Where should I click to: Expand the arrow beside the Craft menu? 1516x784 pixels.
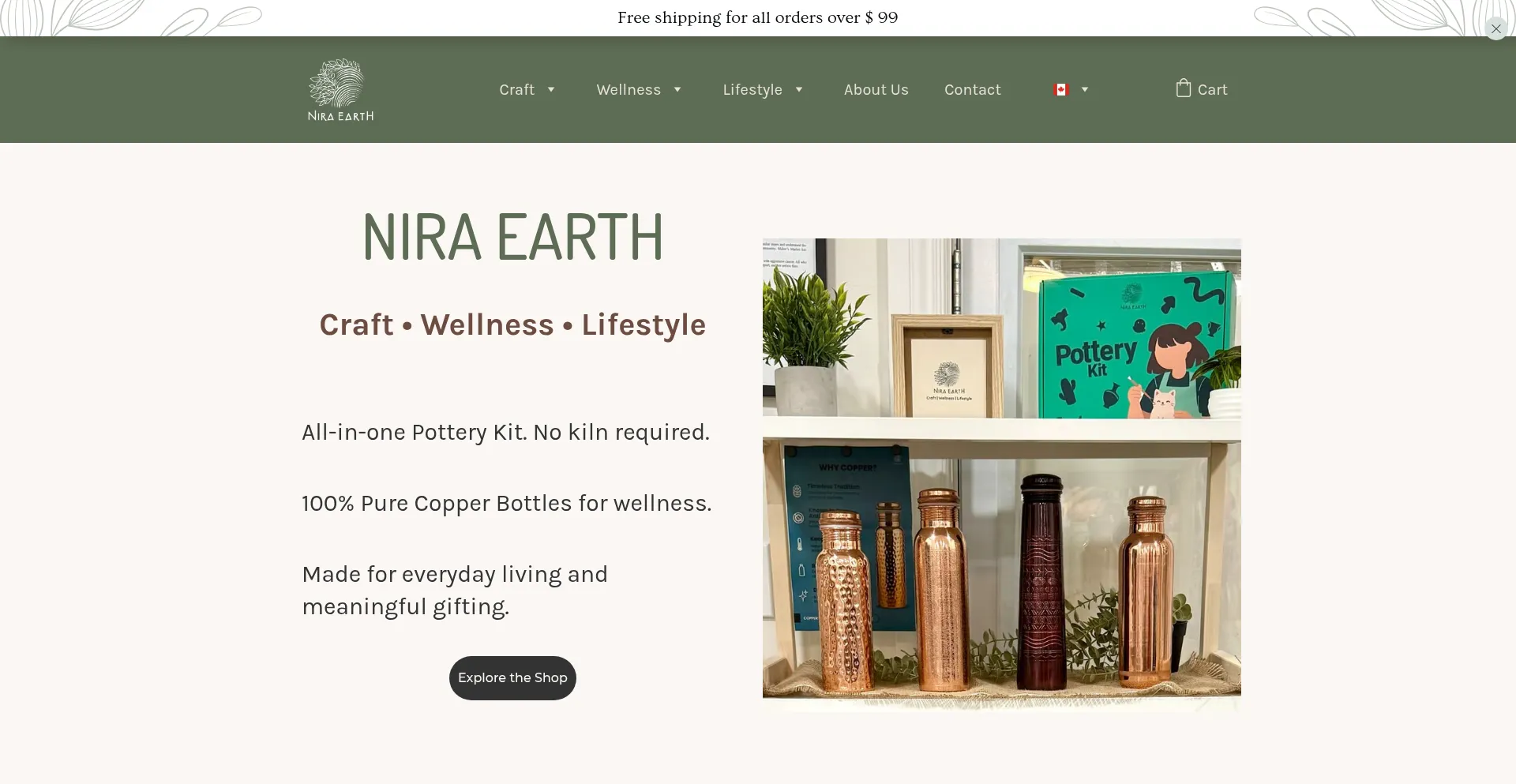pos(551,90)
